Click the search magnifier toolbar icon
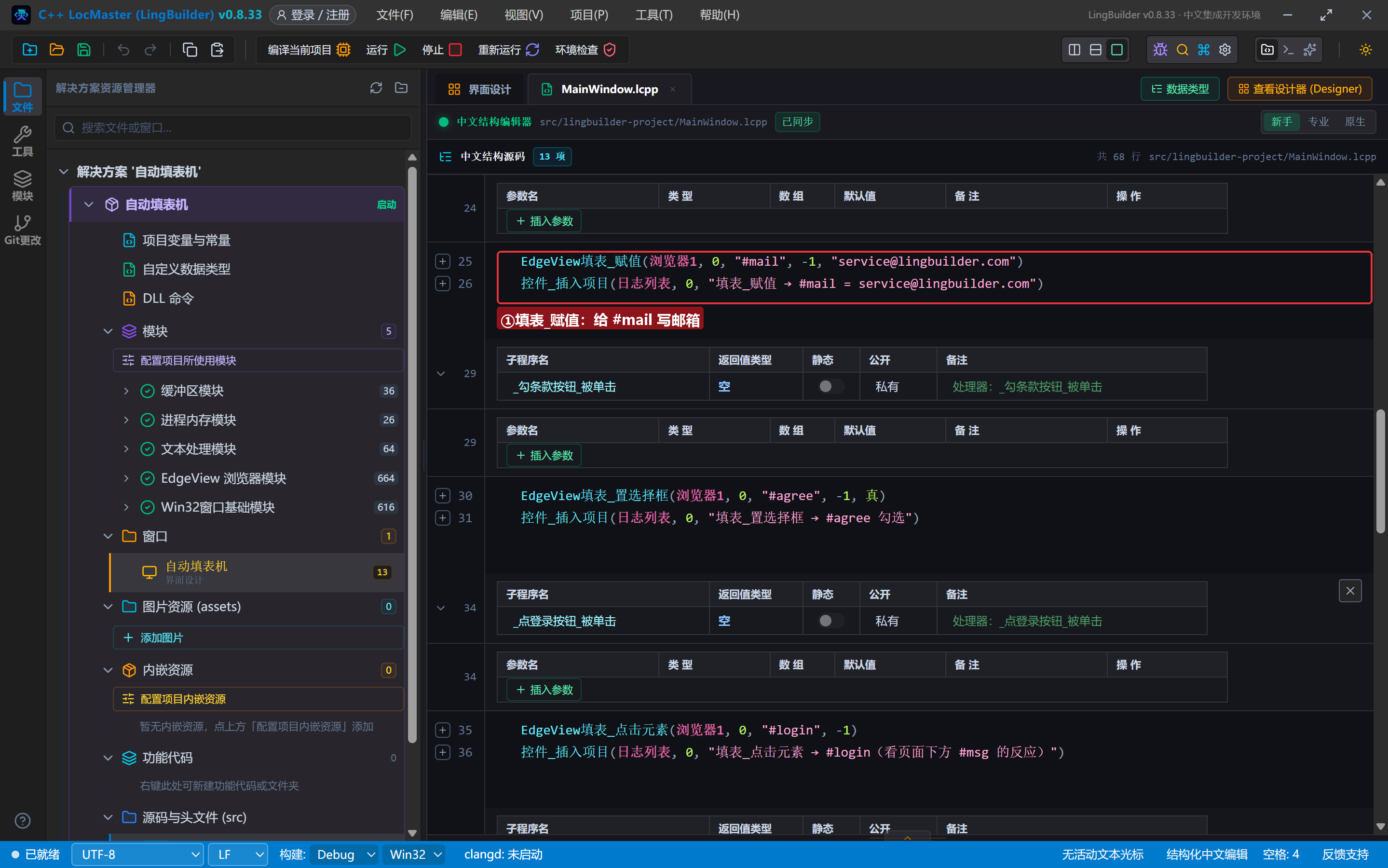Image resolution: width=1388 pixels, height=868 pixels. pyautogui.click(x=1182, y=50)
